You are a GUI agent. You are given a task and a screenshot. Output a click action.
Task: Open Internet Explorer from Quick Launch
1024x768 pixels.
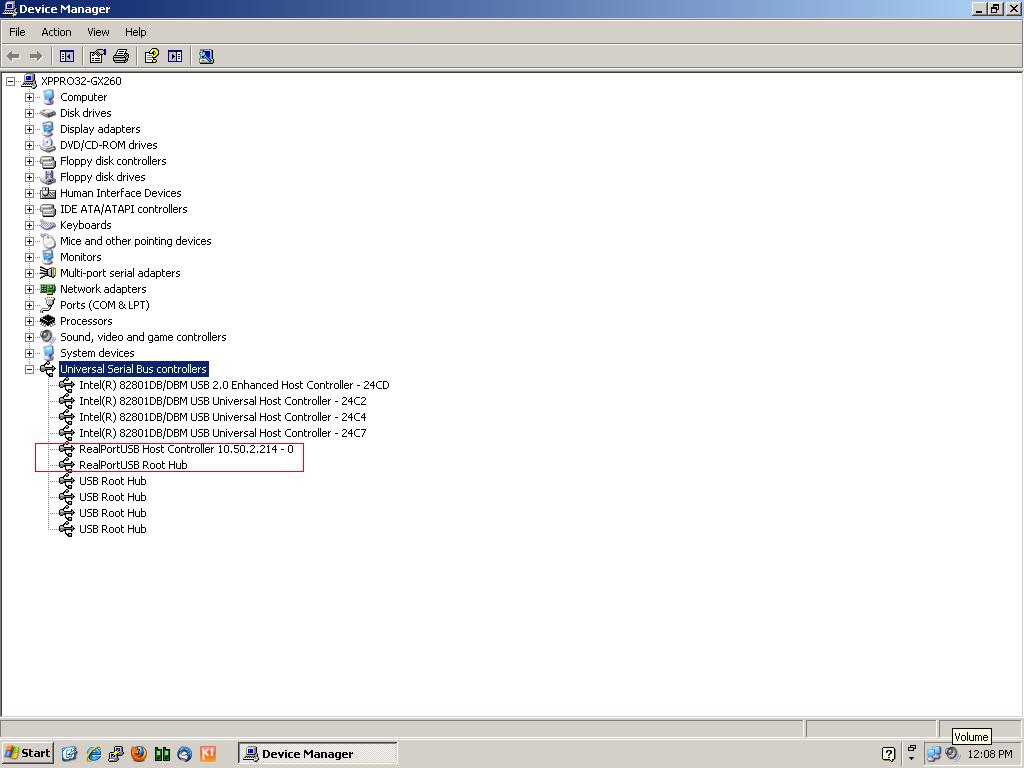click(93, 753)
